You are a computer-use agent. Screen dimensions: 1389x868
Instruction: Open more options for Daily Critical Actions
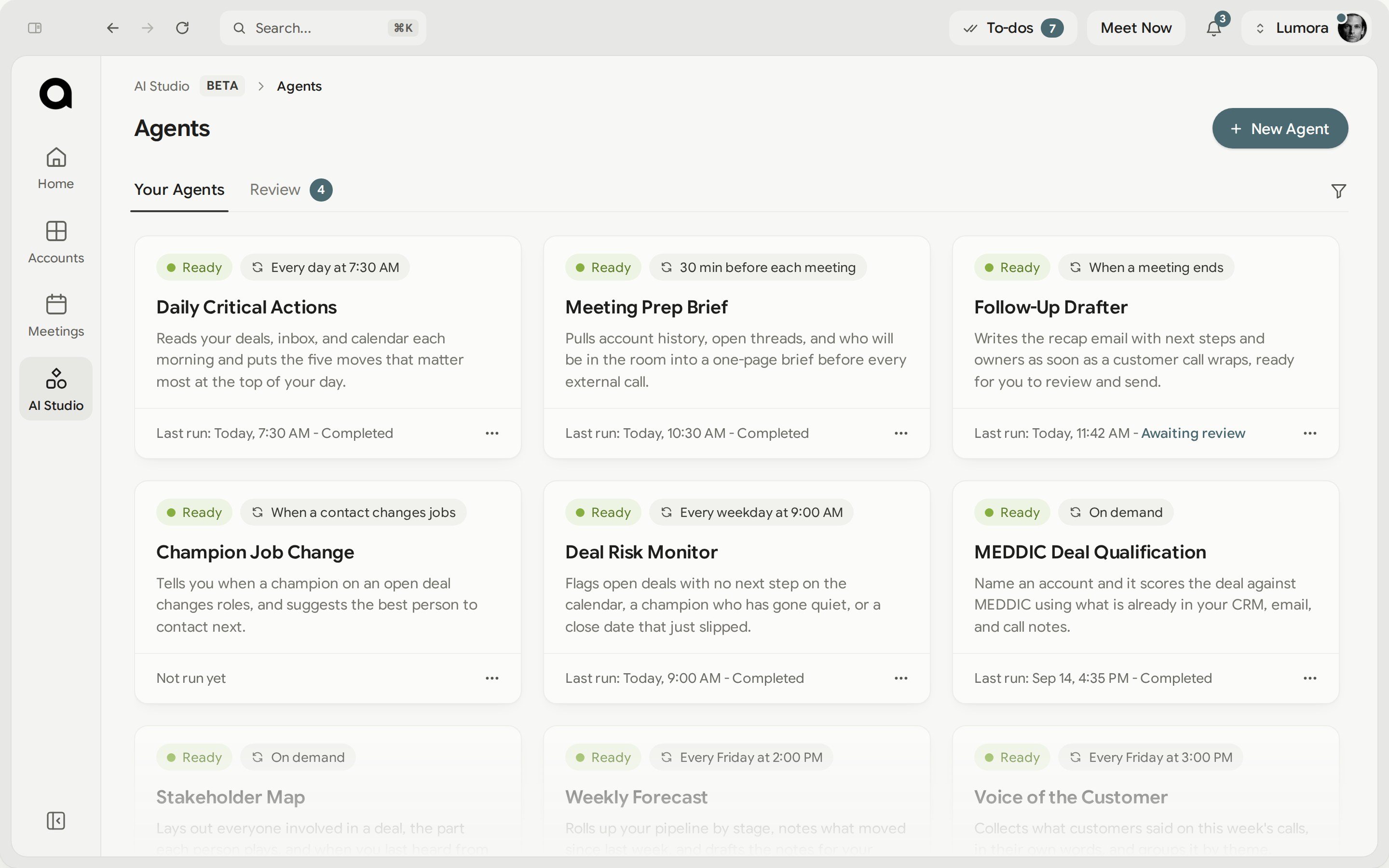pos(492,434)
